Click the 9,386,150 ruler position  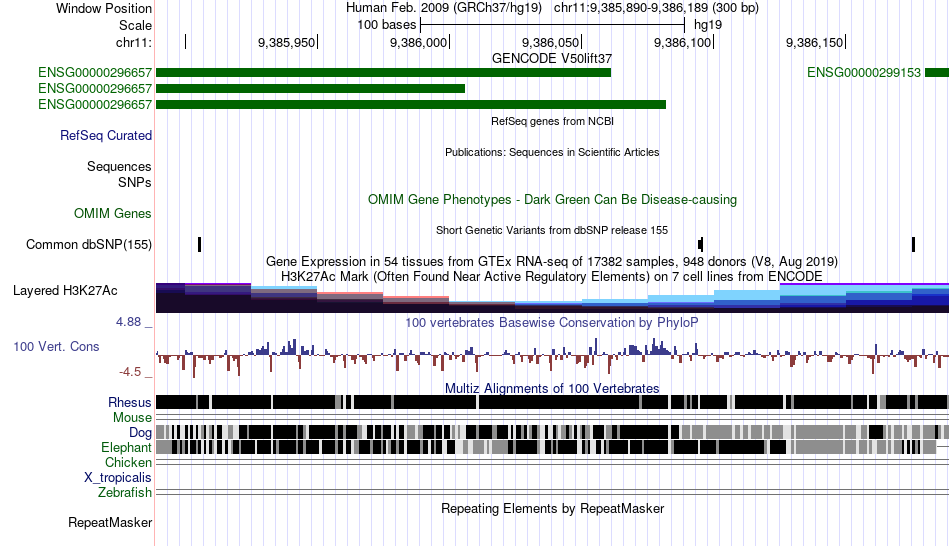[x=815, y=42]
